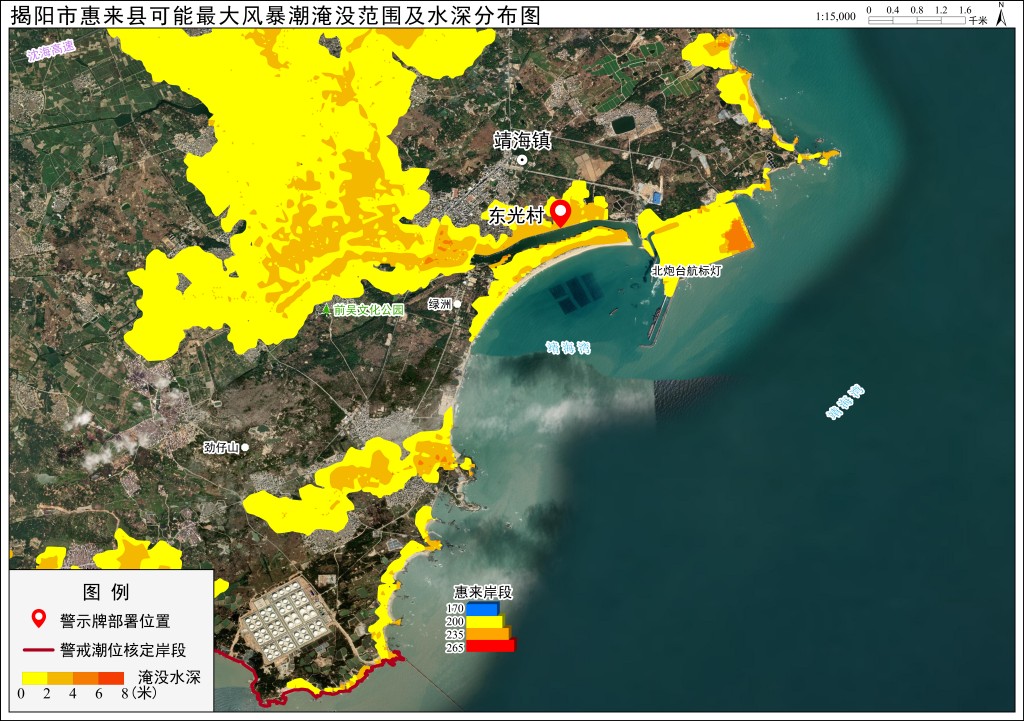
Task: Select the orange 235 bar under 惠来岸段
Action: 488,633
